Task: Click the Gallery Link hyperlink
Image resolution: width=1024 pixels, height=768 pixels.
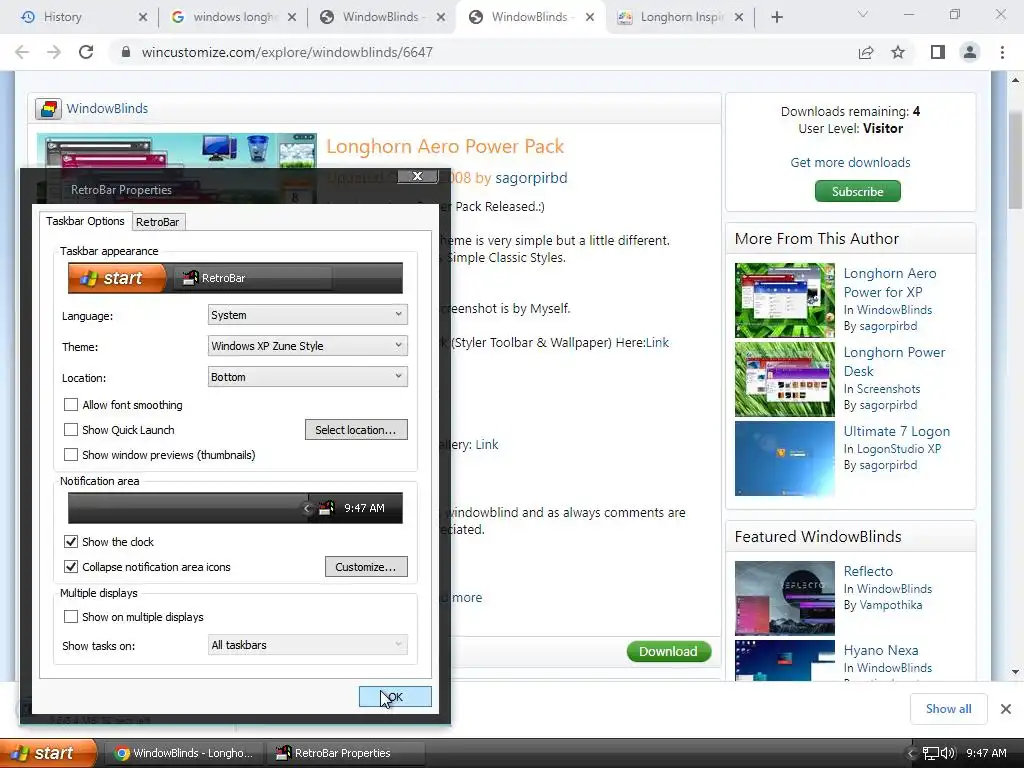Action: 487,444
